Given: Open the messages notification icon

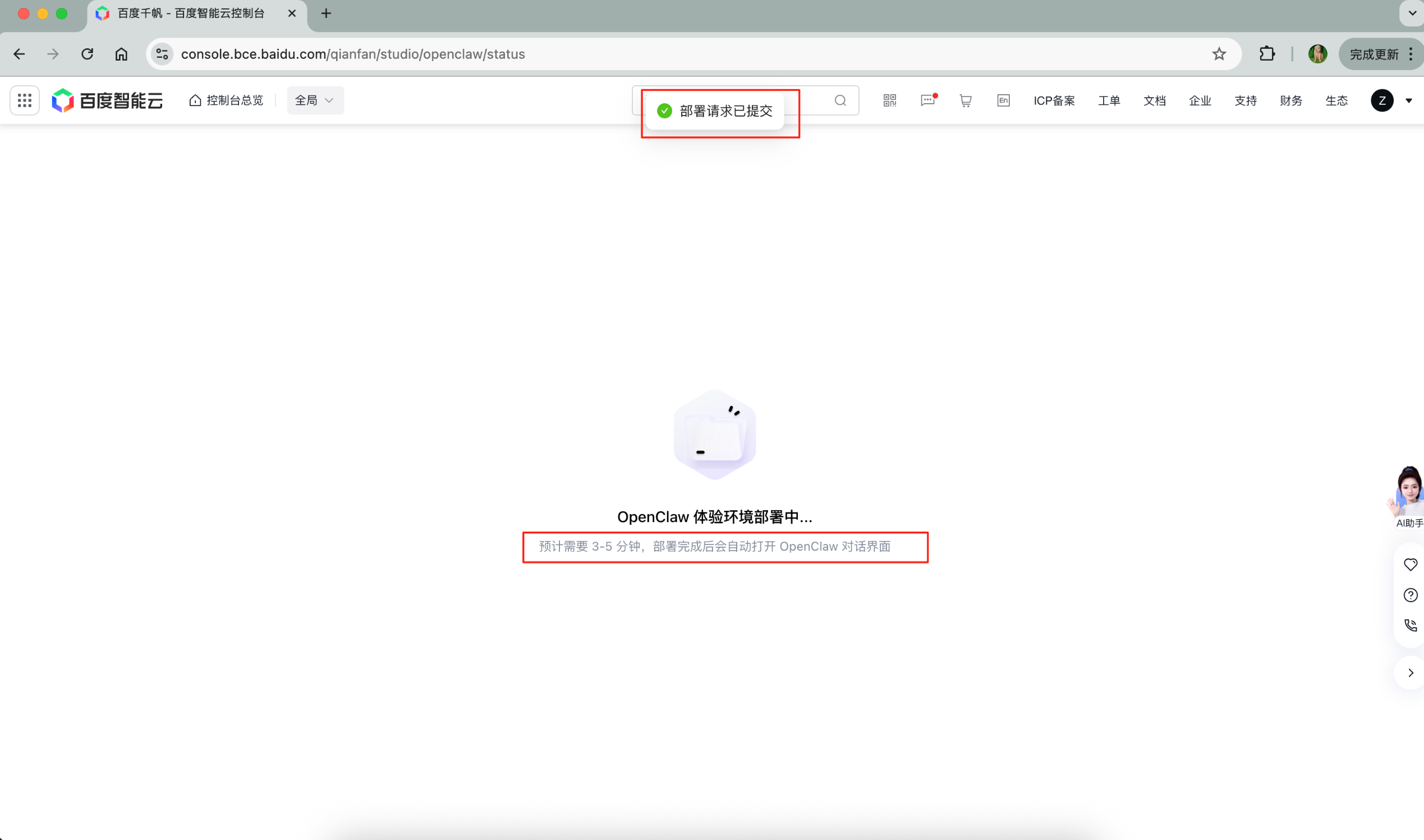Looking at the screenshot, I should [927, 101].
